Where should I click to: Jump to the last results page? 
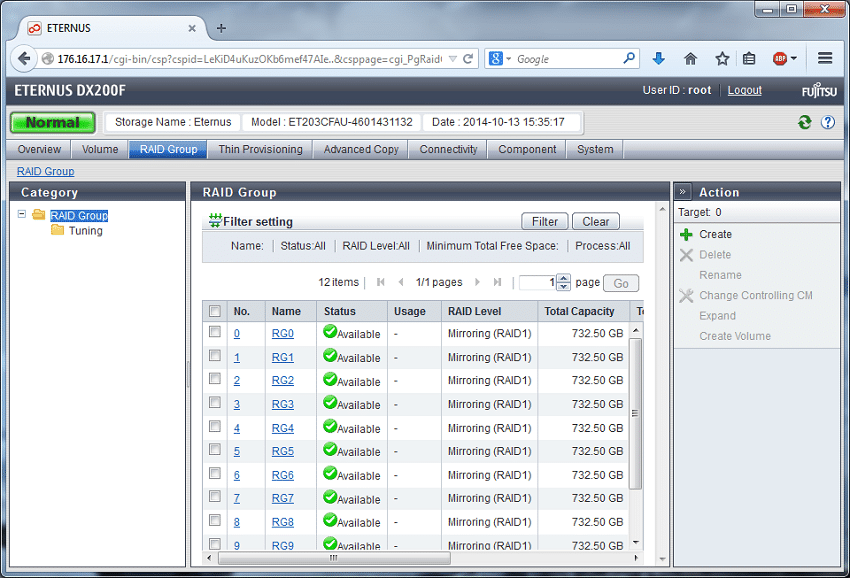497,282
